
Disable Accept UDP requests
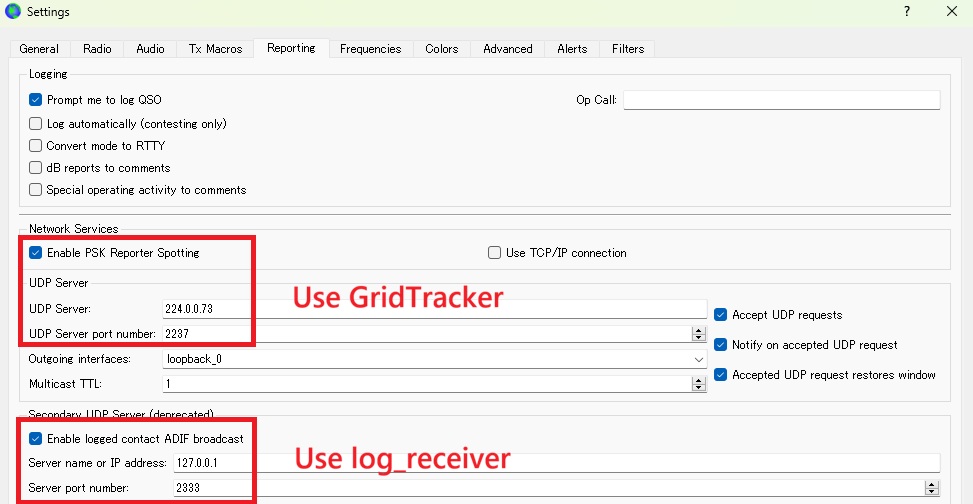(x=721, y=315)
